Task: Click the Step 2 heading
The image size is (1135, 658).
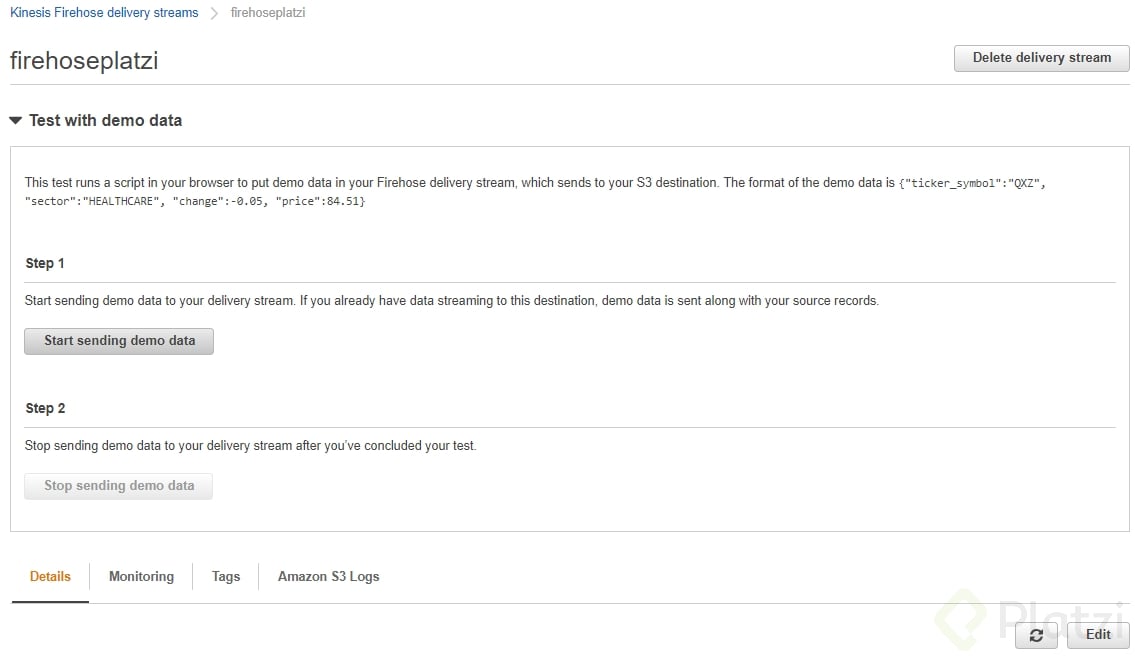Action: 45,408
